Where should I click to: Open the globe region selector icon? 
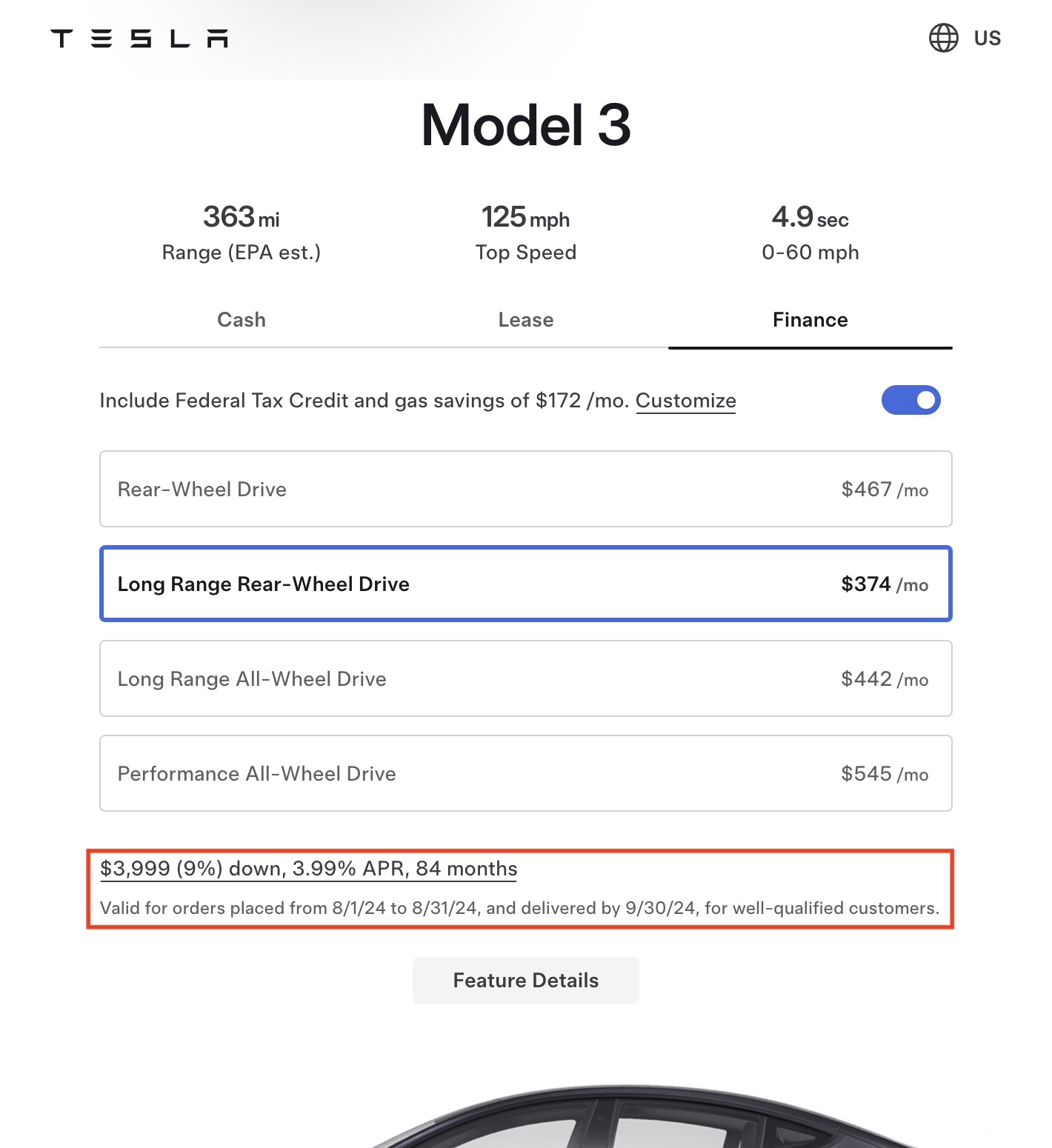[943, 38]
